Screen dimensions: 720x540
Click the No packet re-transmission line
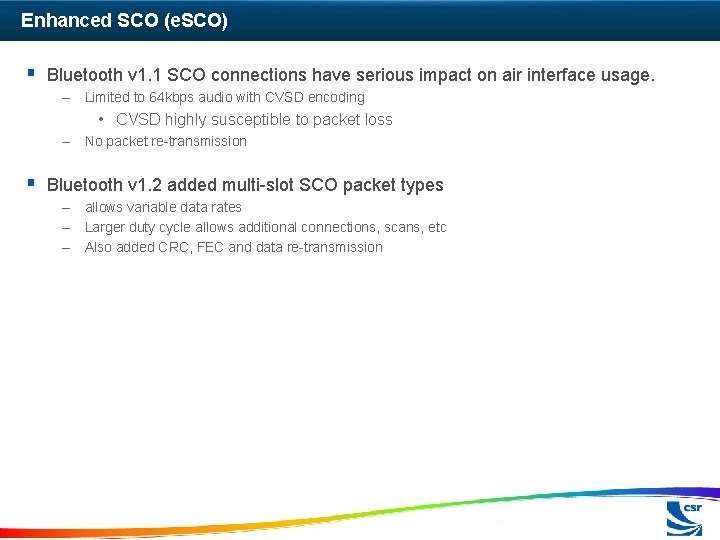(166, 141)
